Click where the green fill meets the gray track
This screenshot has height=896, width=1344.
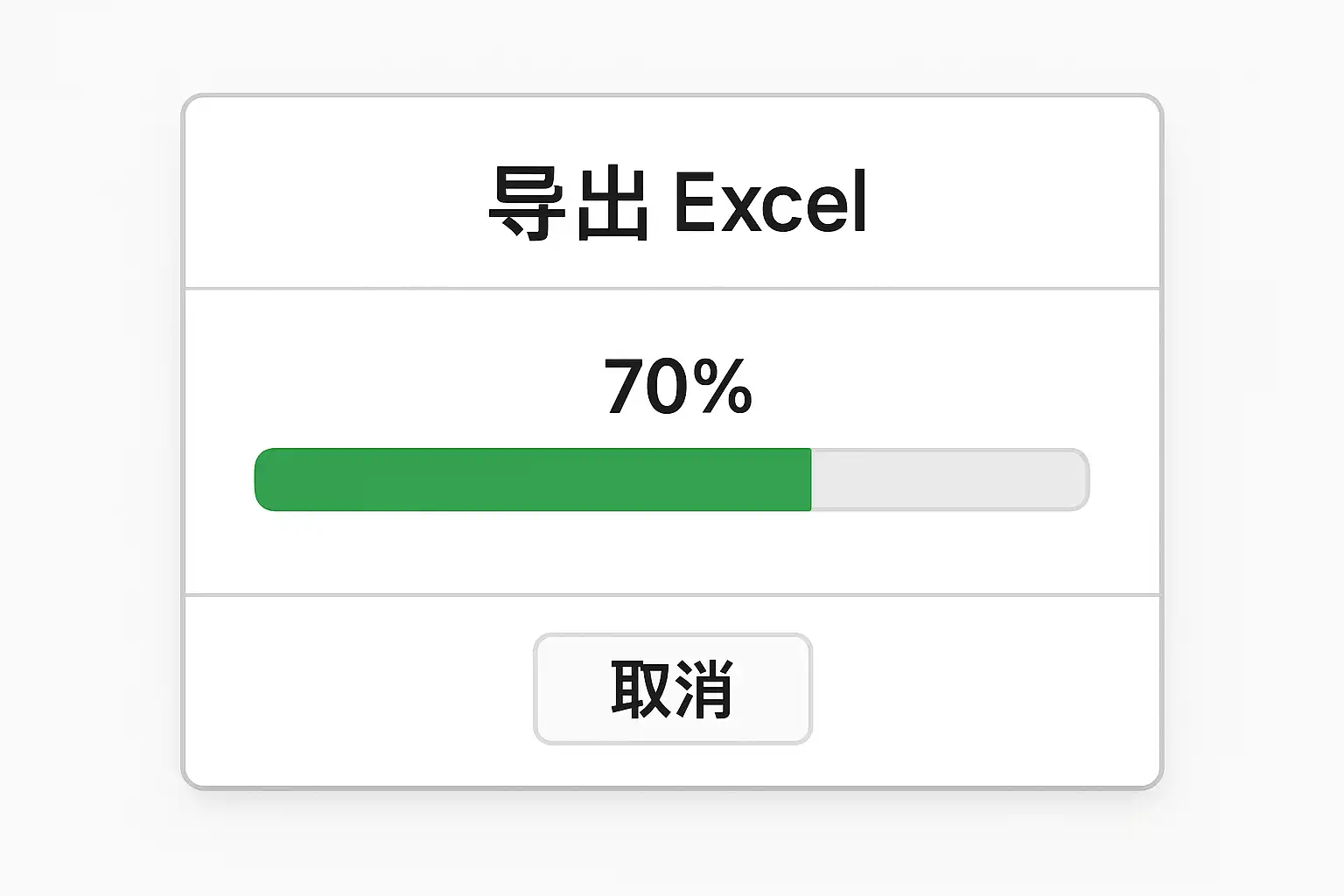pos(811,479)
